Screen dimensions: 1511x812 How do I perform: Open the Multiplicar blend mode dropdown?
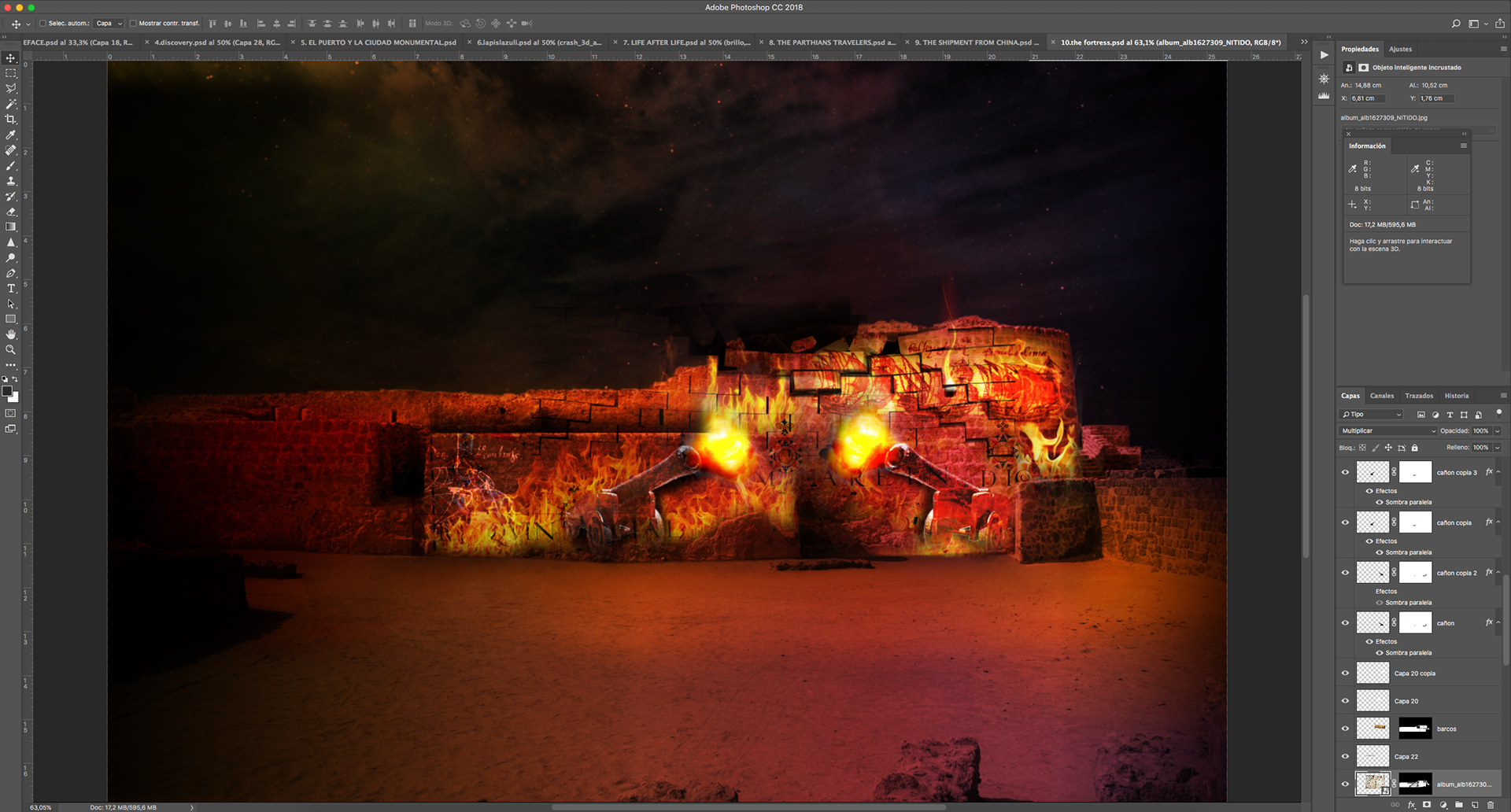click(x=1388, y=431)
